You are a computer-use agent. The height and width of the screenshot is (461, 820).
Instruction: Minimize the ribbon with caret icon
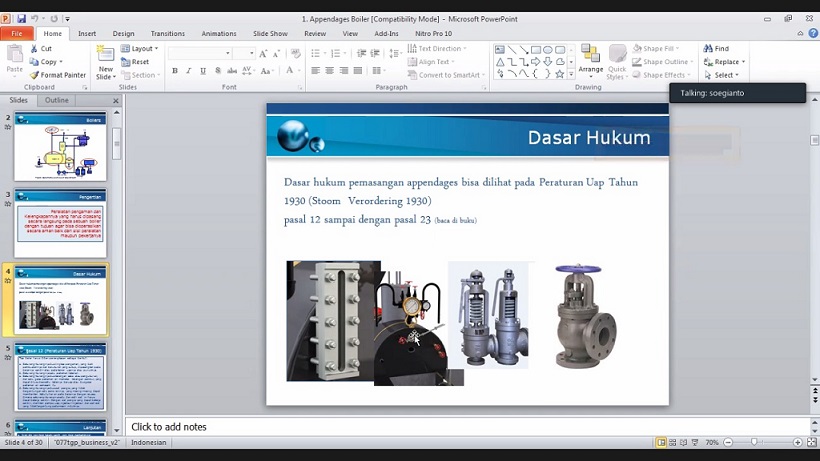point(800,33)
